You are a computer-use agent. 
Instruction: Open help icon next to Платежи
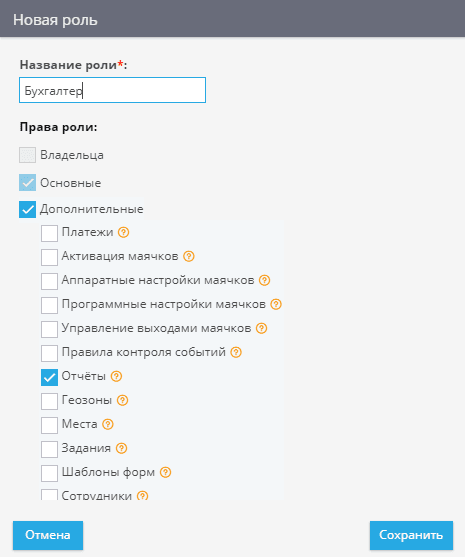pos(123,232)
